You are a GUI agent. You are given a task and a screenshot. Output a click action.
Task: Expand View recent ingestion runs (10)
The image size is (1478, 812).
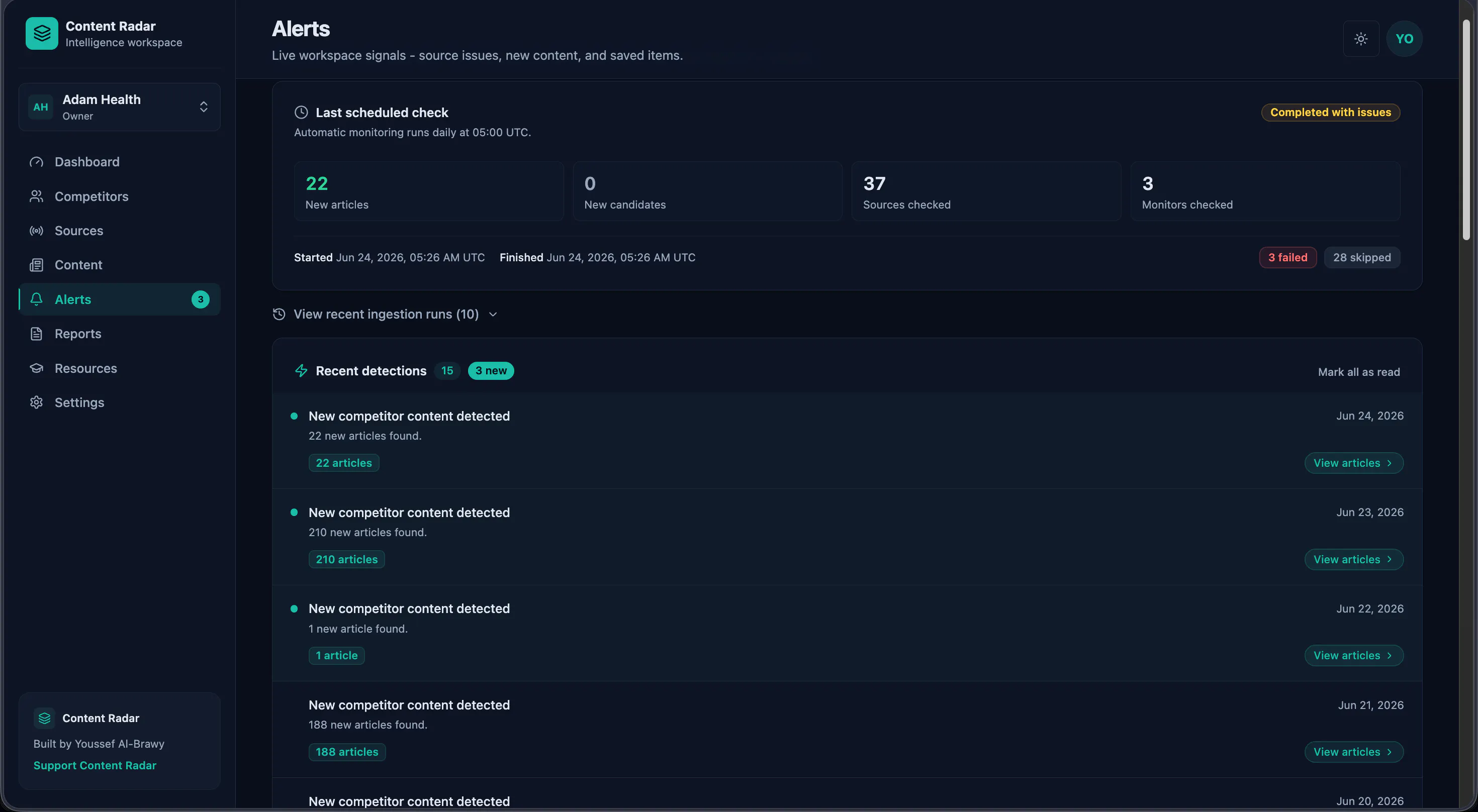click(x=386, y=314)
